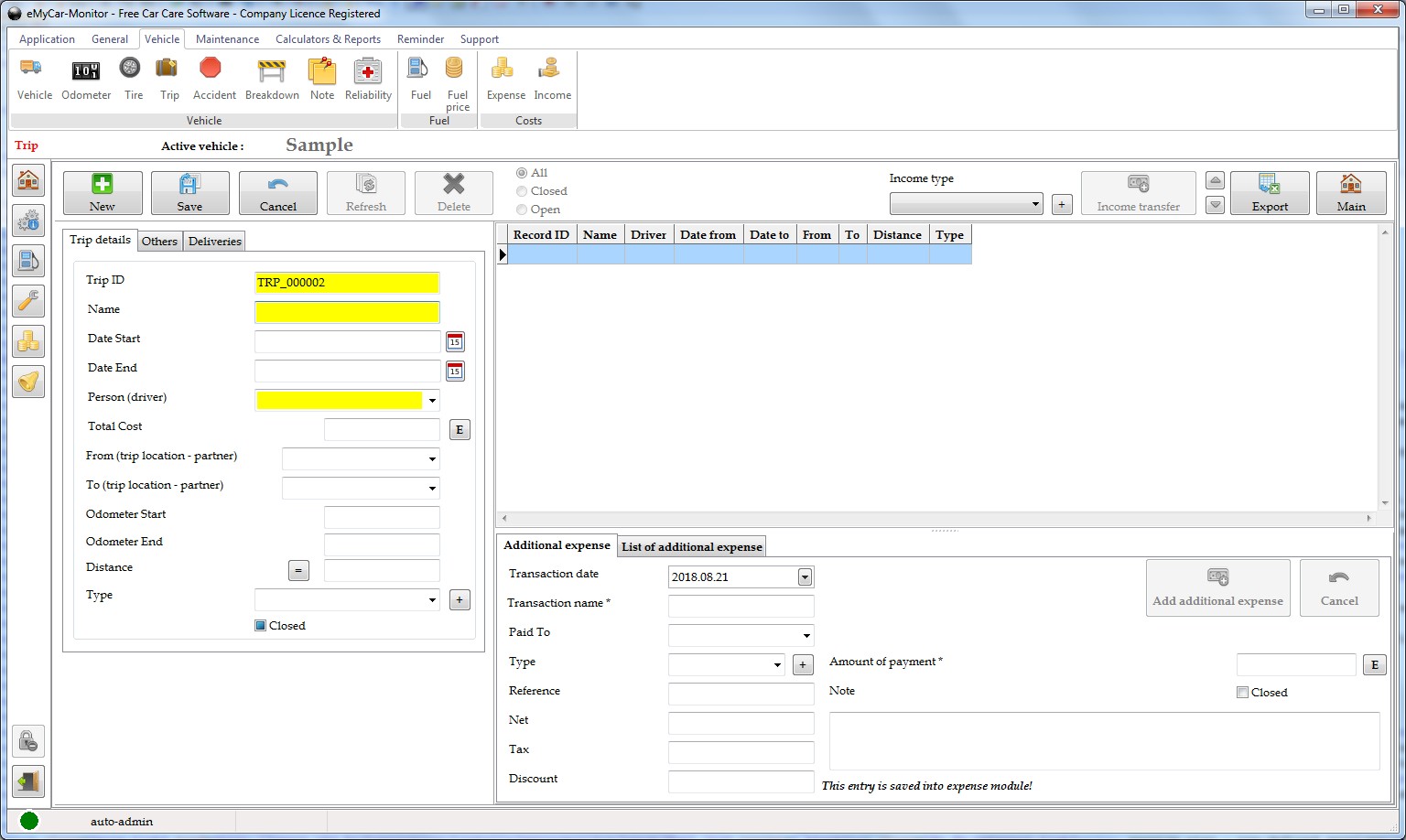Image resolution: width=1406 pixels, height=840 pixels.
Task: Open the Income icon in Costs group
Action: [552, 78]
